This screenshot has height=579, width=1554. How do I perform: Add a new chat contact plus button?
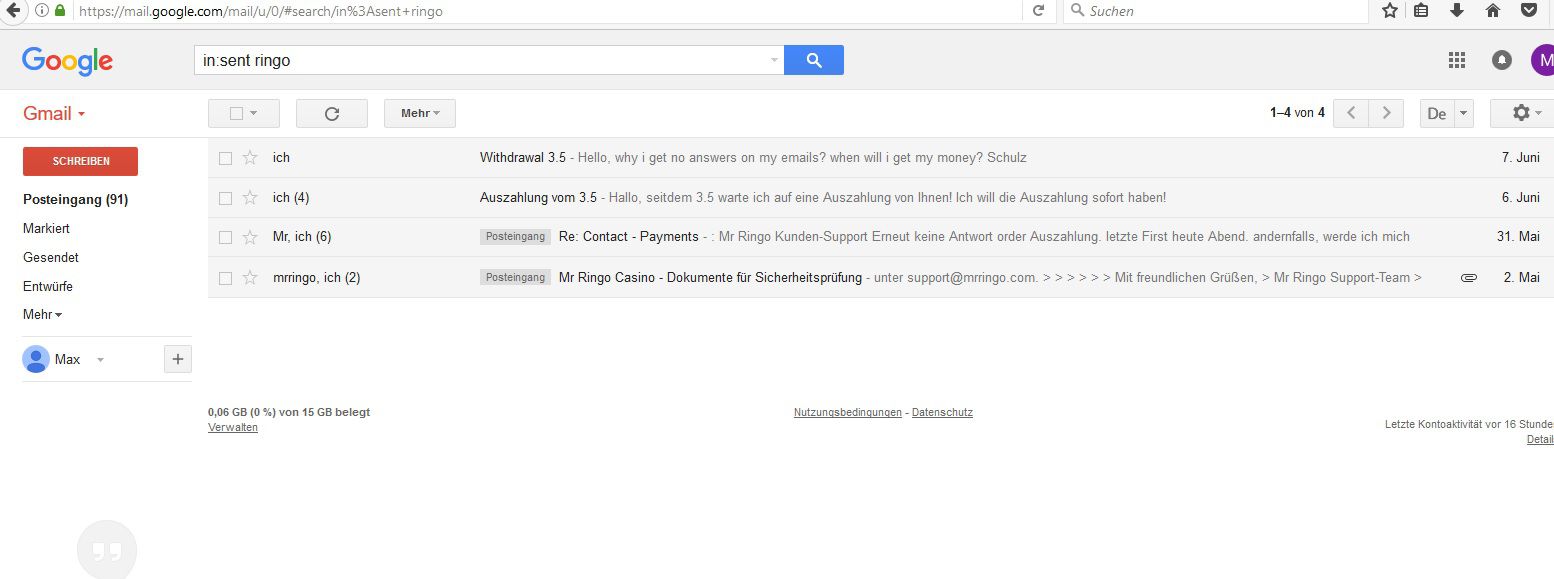coord(177,359)
